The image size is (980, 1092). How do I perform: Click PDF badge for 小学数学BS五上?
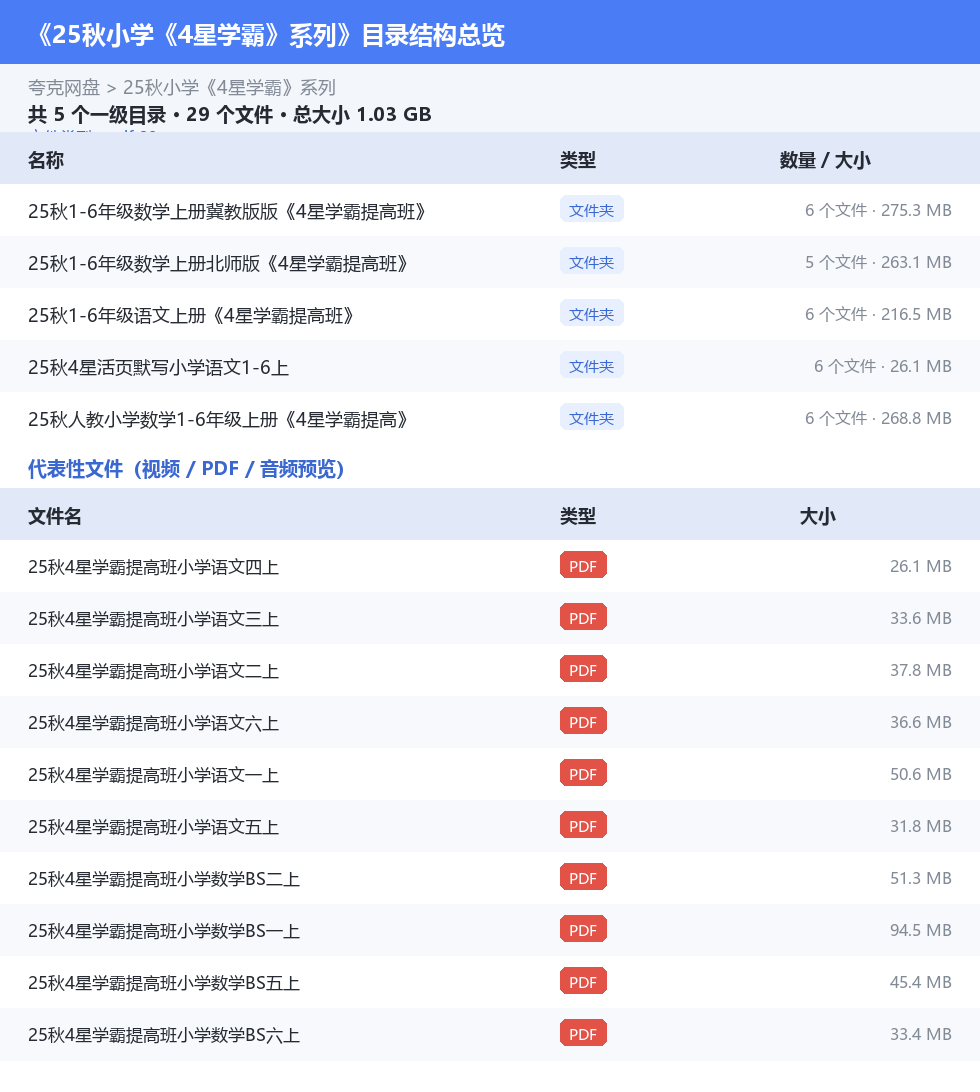point(583,982)
